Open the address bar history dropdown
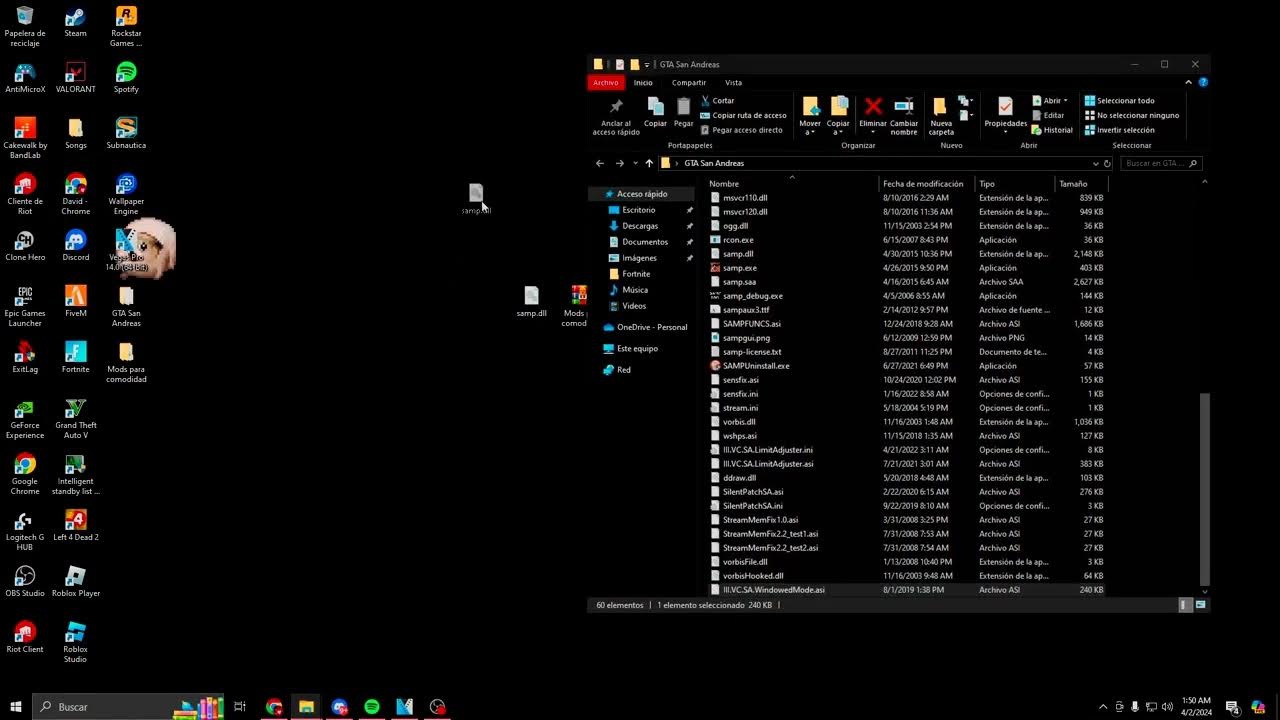 (1095, 163)
